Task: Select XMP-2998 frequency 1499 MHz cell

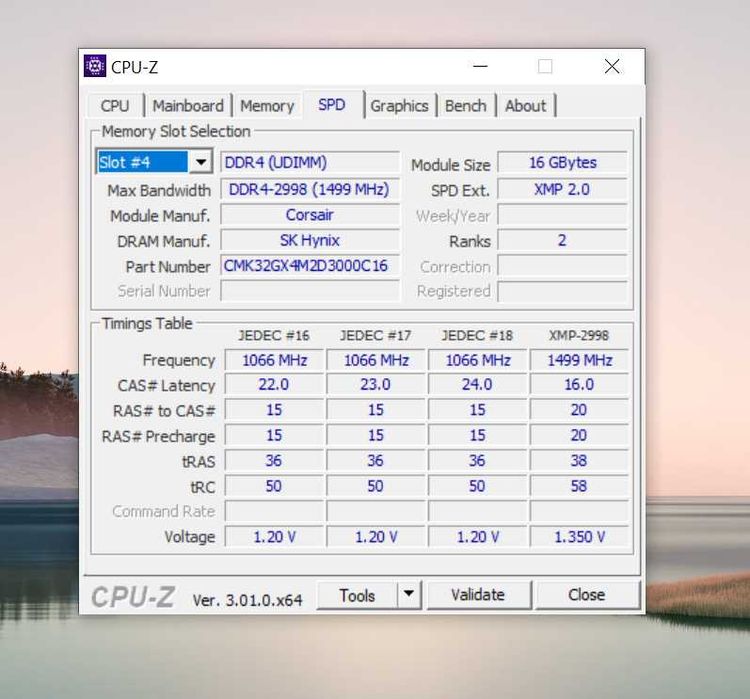Action: point(579,360)
